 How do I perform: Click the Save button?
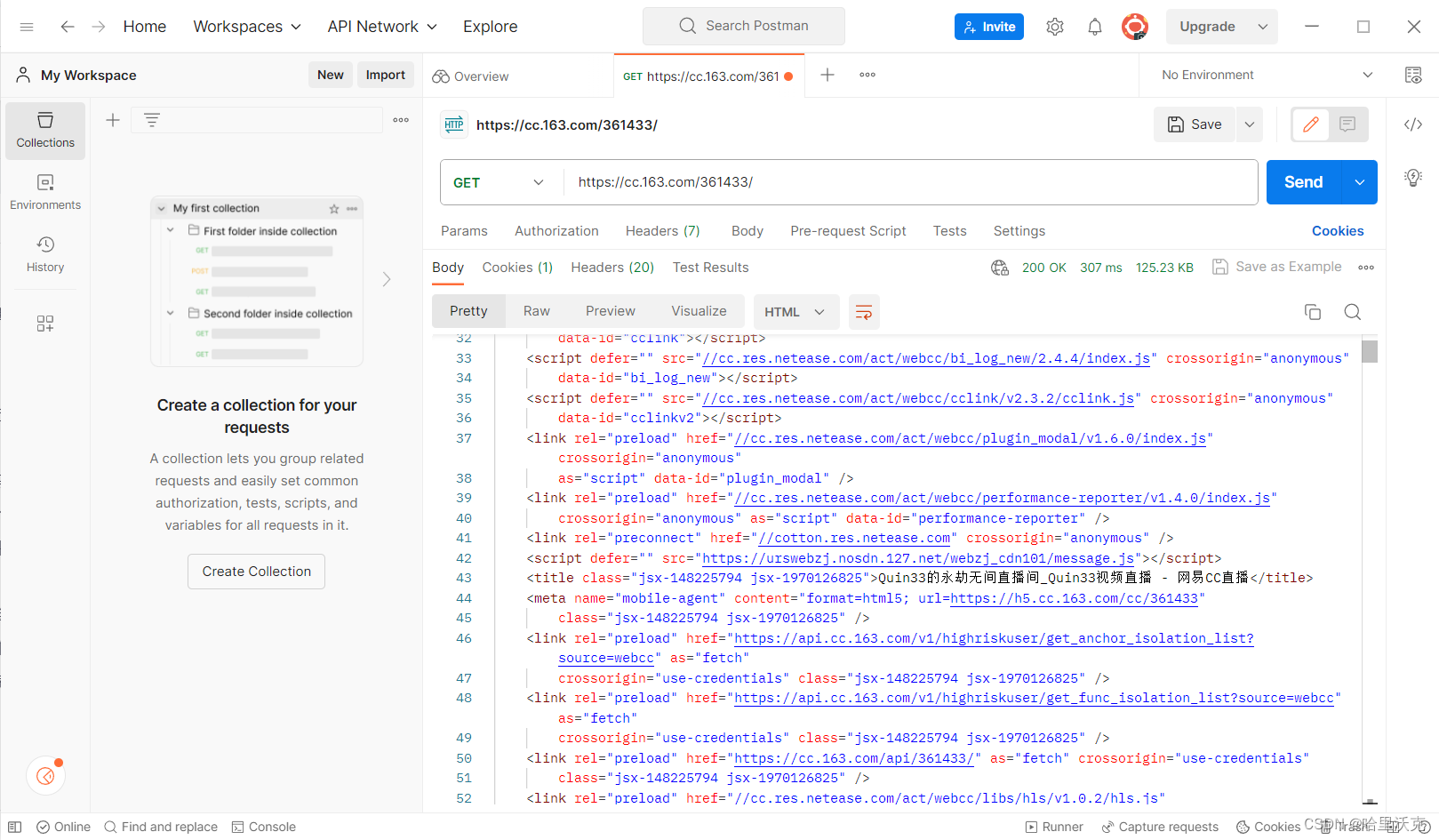tap(1195, 124)
